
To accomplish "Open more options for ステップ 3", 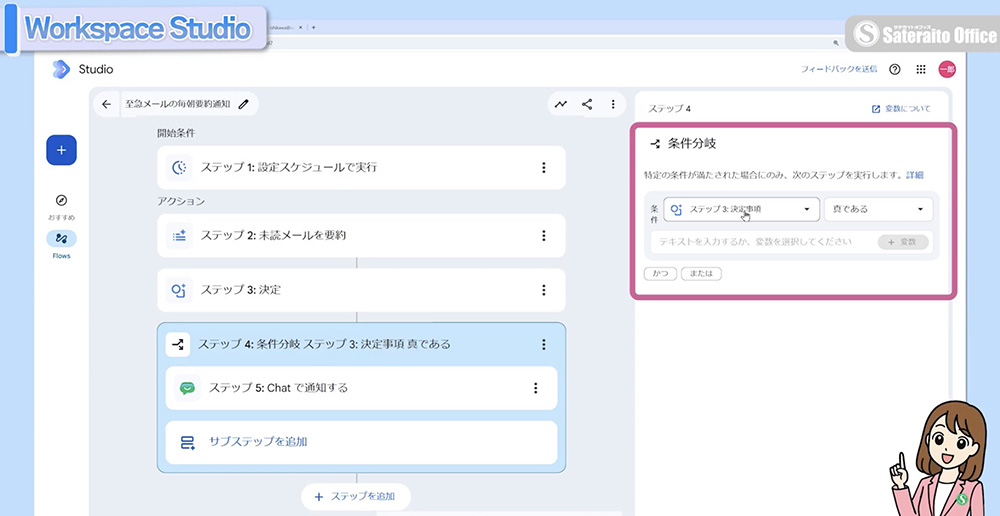I will pos(544,290).
